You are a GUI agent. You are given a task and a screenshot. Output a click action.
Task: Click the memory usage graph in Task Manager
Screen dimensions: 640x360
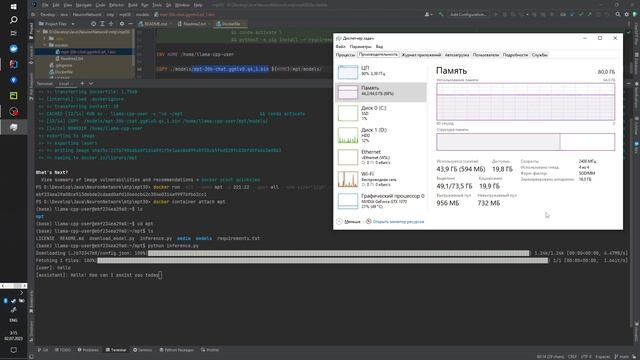coord(525,102)
